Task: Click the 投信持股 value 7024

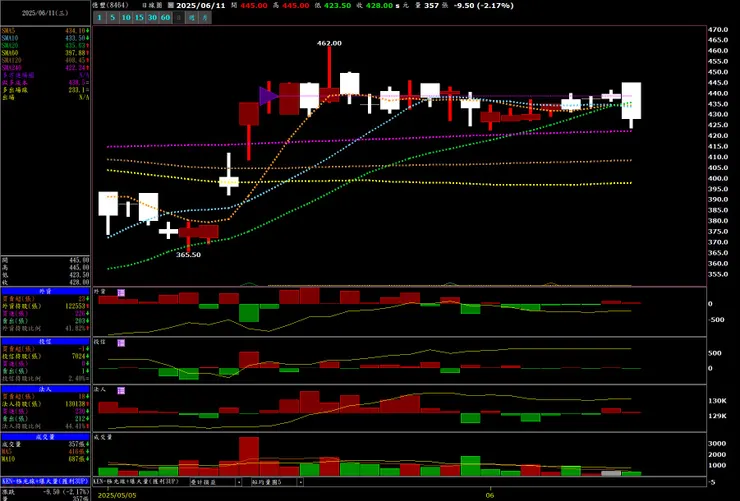Action: click(x=79, y=356)
